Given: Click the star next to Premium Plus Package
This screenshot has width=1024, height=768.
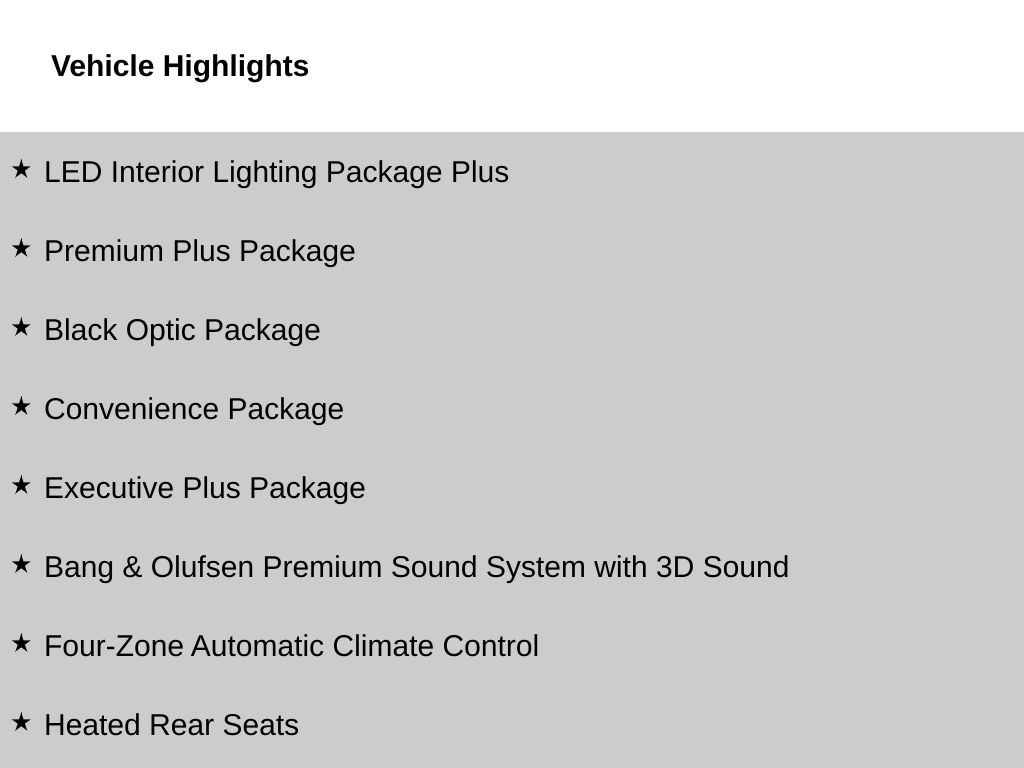Looking at the screenshot, I should pyautogui.click(x=21, y=248).
